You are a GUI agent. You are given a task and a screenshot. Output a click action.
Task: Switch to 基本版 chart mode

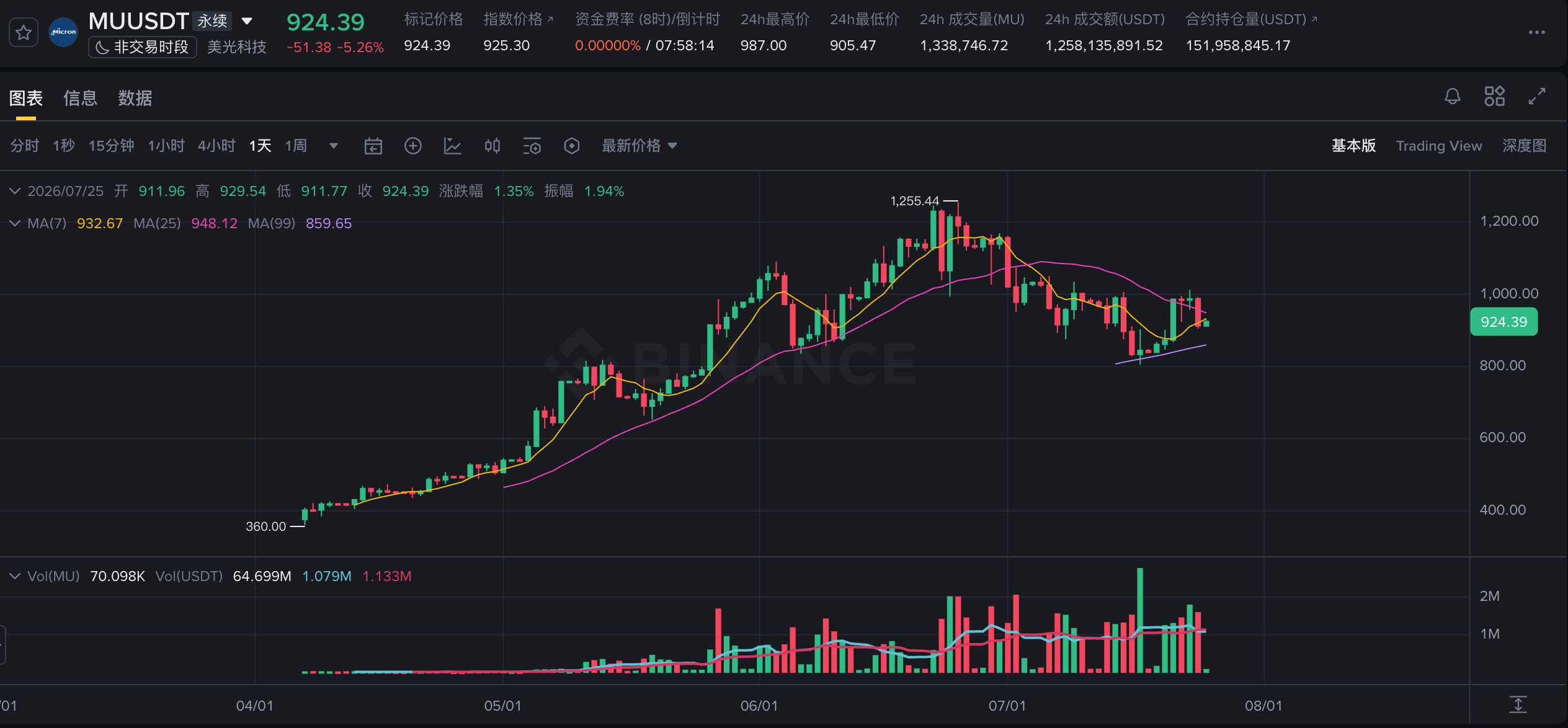pos(1353,146)
